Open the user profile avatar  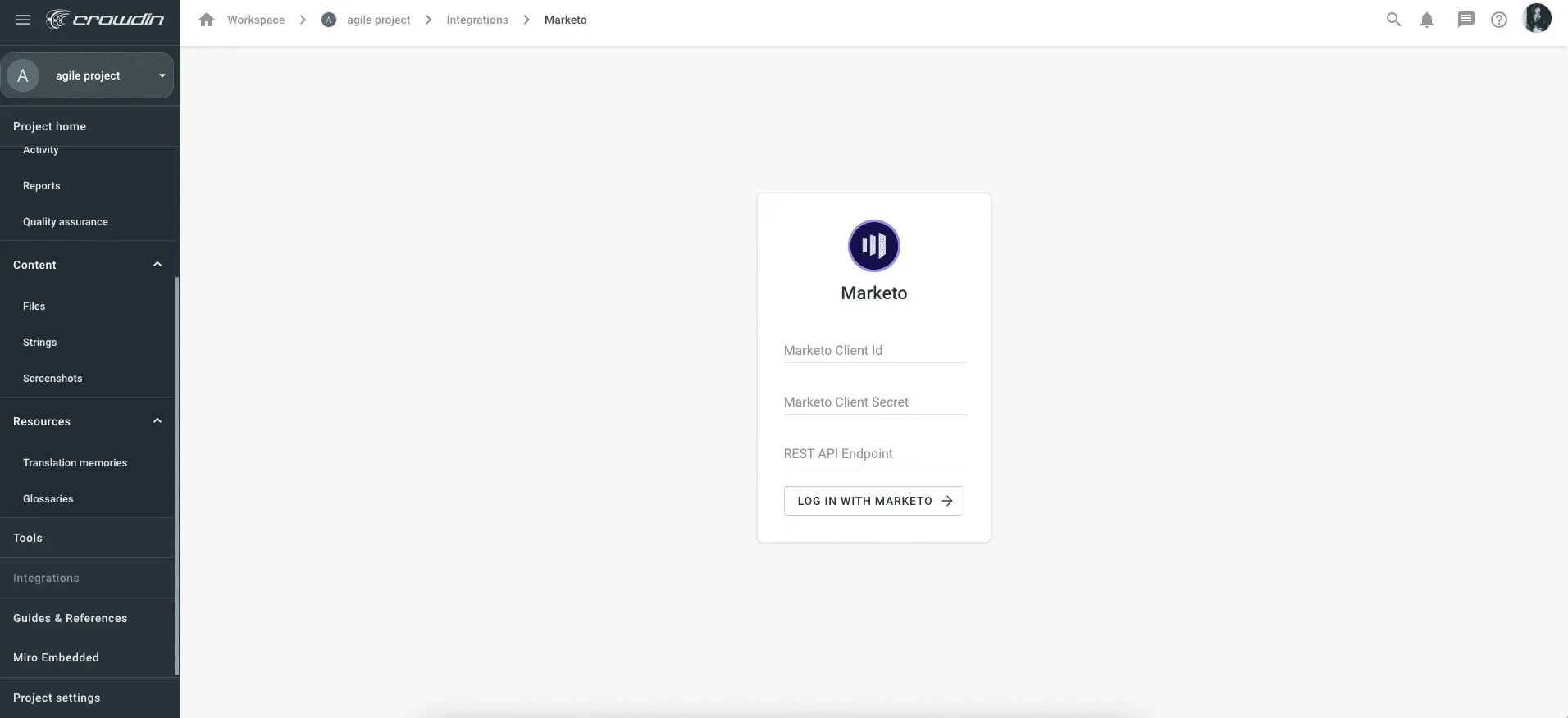(1537, 19)
